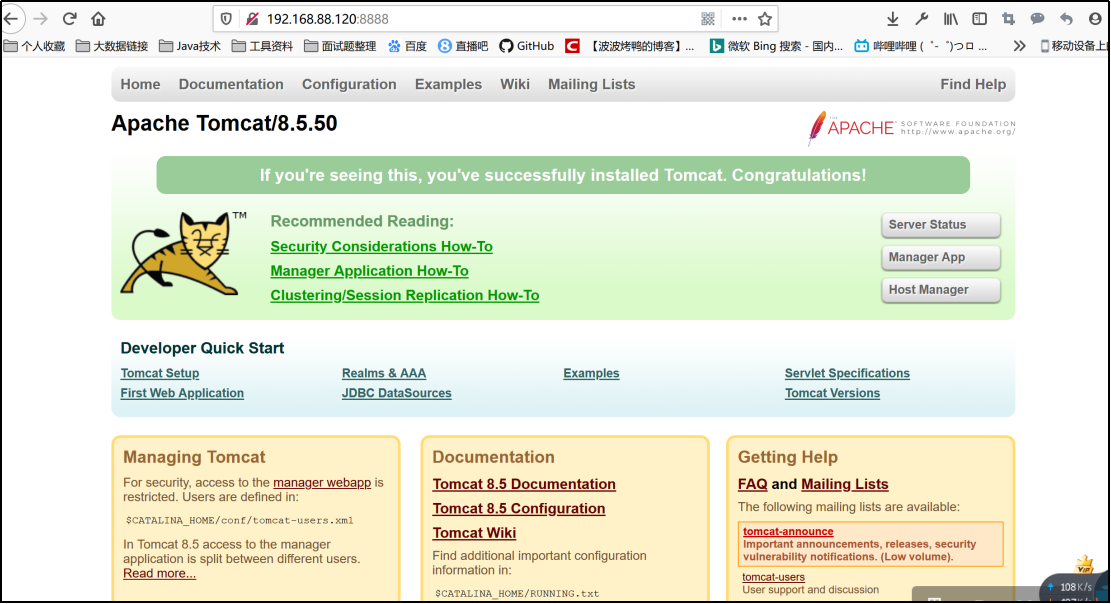Open the First Web Application link
Screen dimensions: 1111x604
tap(182, 393)
